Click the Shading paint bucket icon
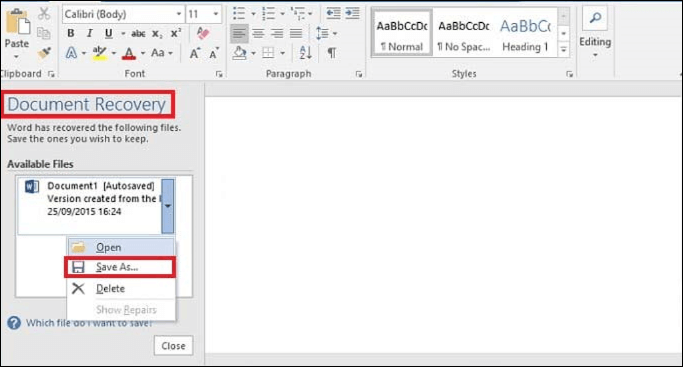Image resolution: width=683 pixels, height=367 pixels. coord(240,53)
